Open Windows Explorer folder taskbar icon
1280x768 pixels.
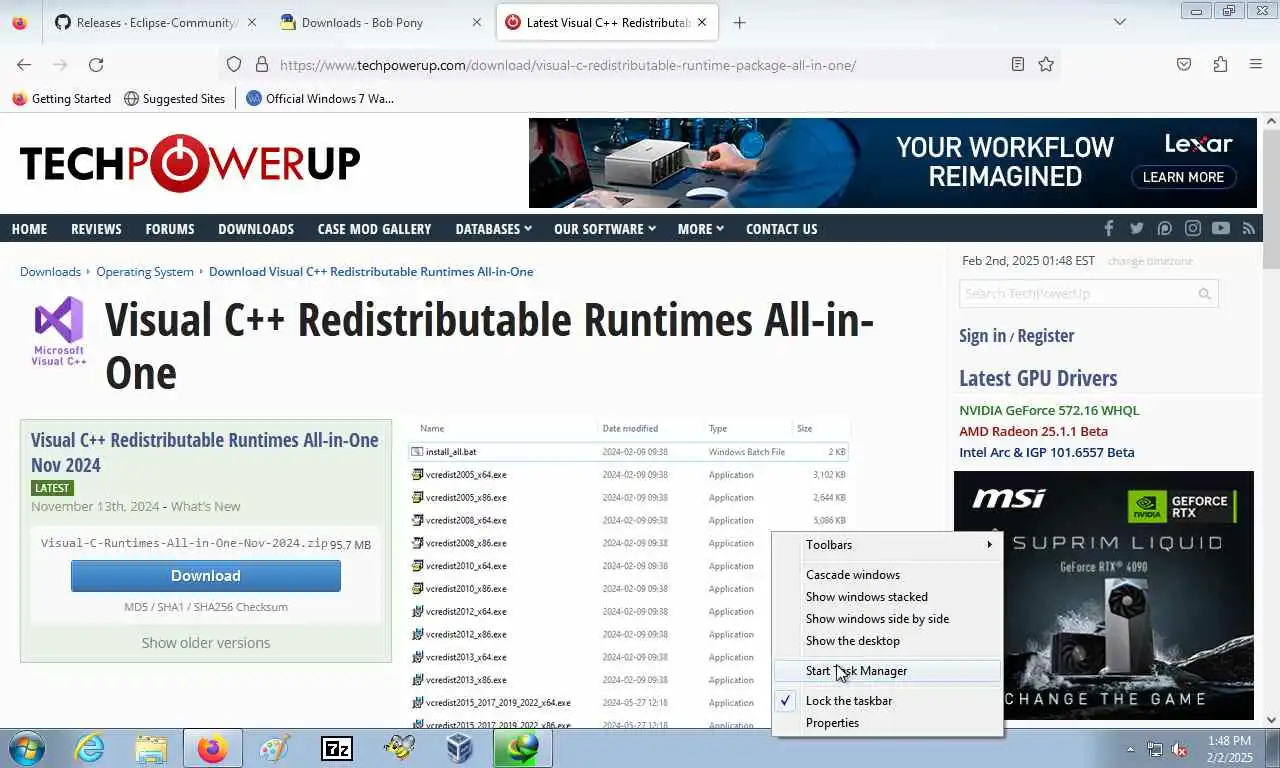point(151,748)
